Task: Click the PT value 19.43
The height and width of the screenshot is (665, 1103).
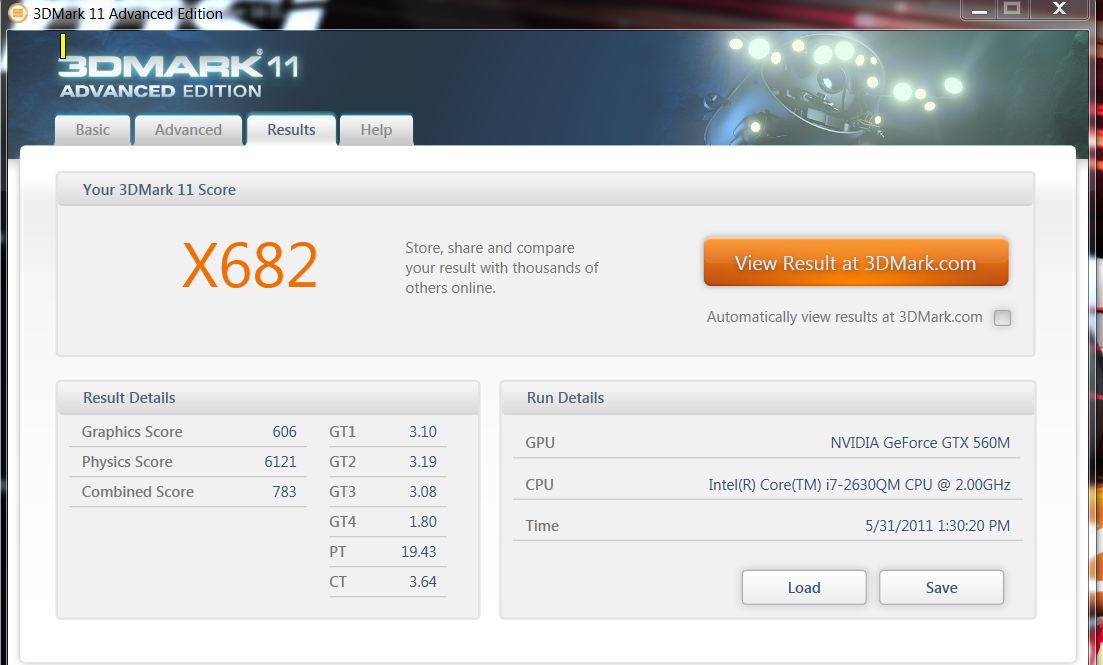Action: click(x=419, y=552)
